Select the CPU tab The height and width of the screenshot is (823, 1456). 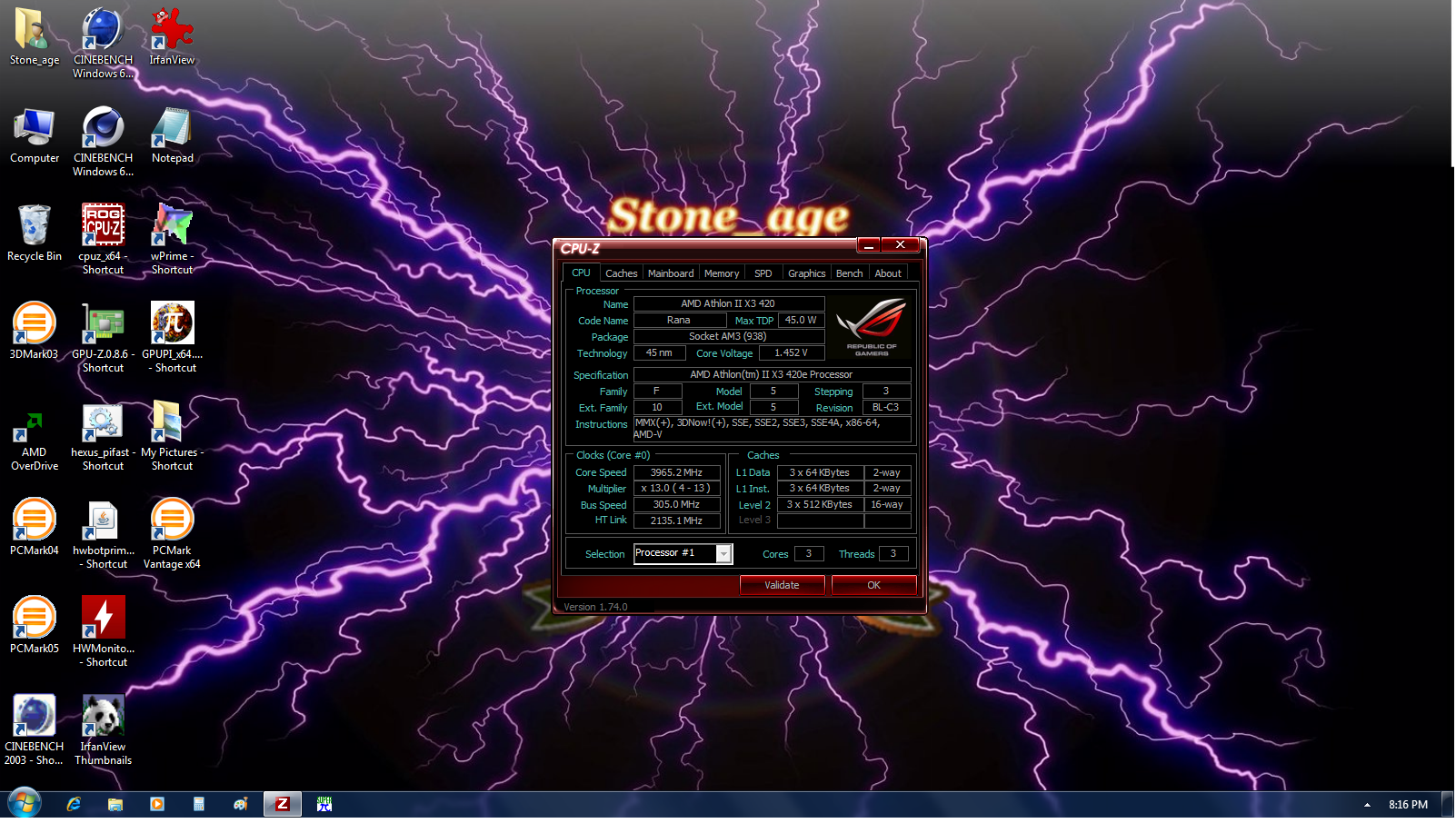582,273
